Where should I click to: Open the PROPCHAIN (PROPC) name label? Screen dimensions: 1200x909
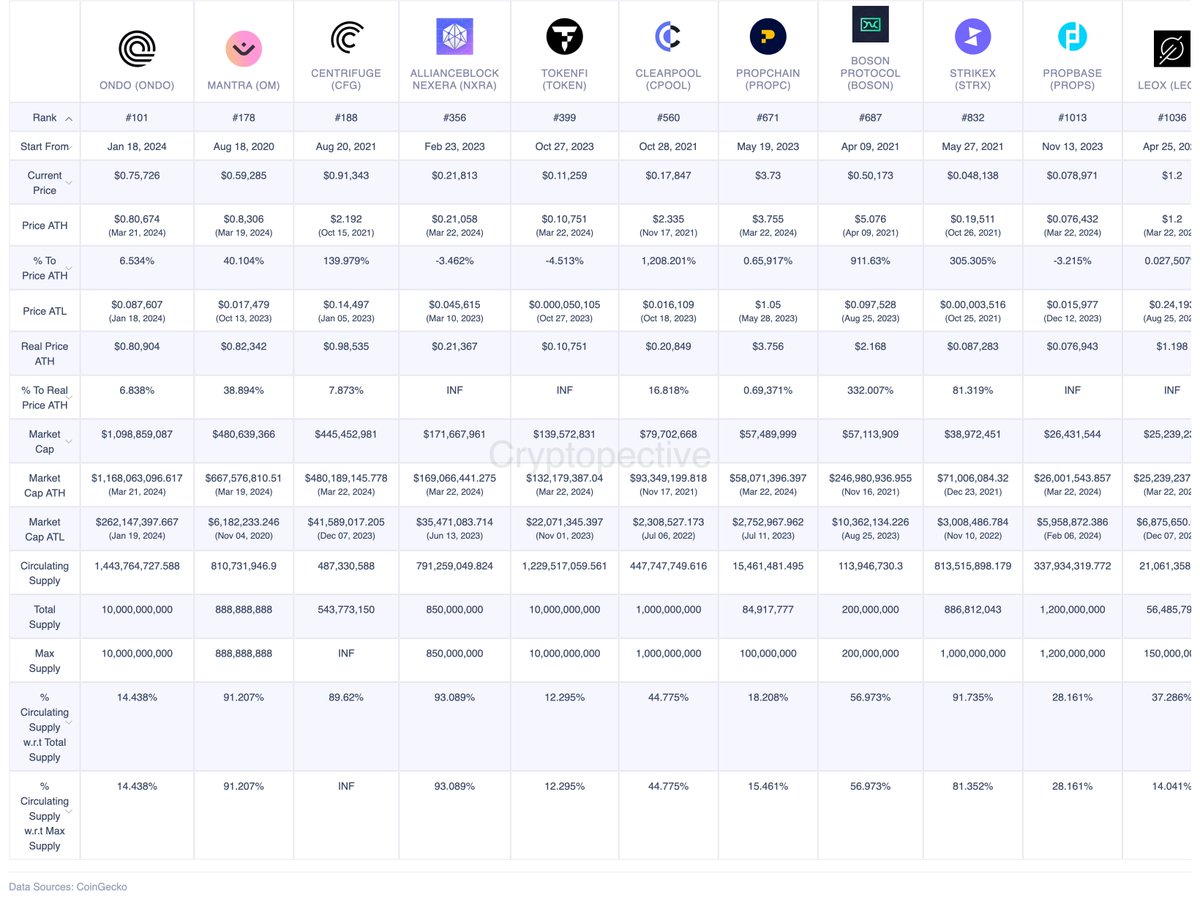768,79
